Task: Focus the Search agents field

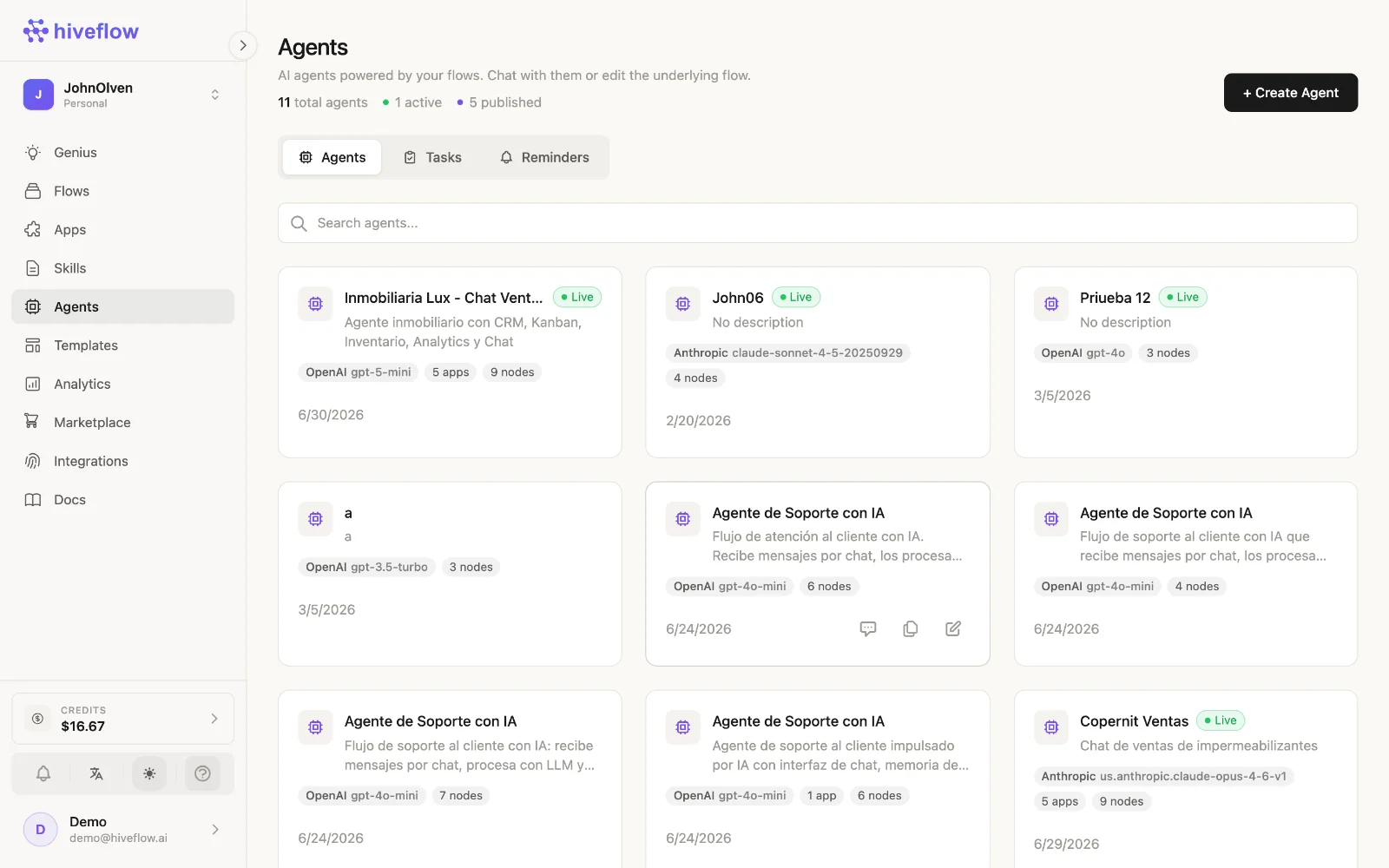Action: pos(818,223)
